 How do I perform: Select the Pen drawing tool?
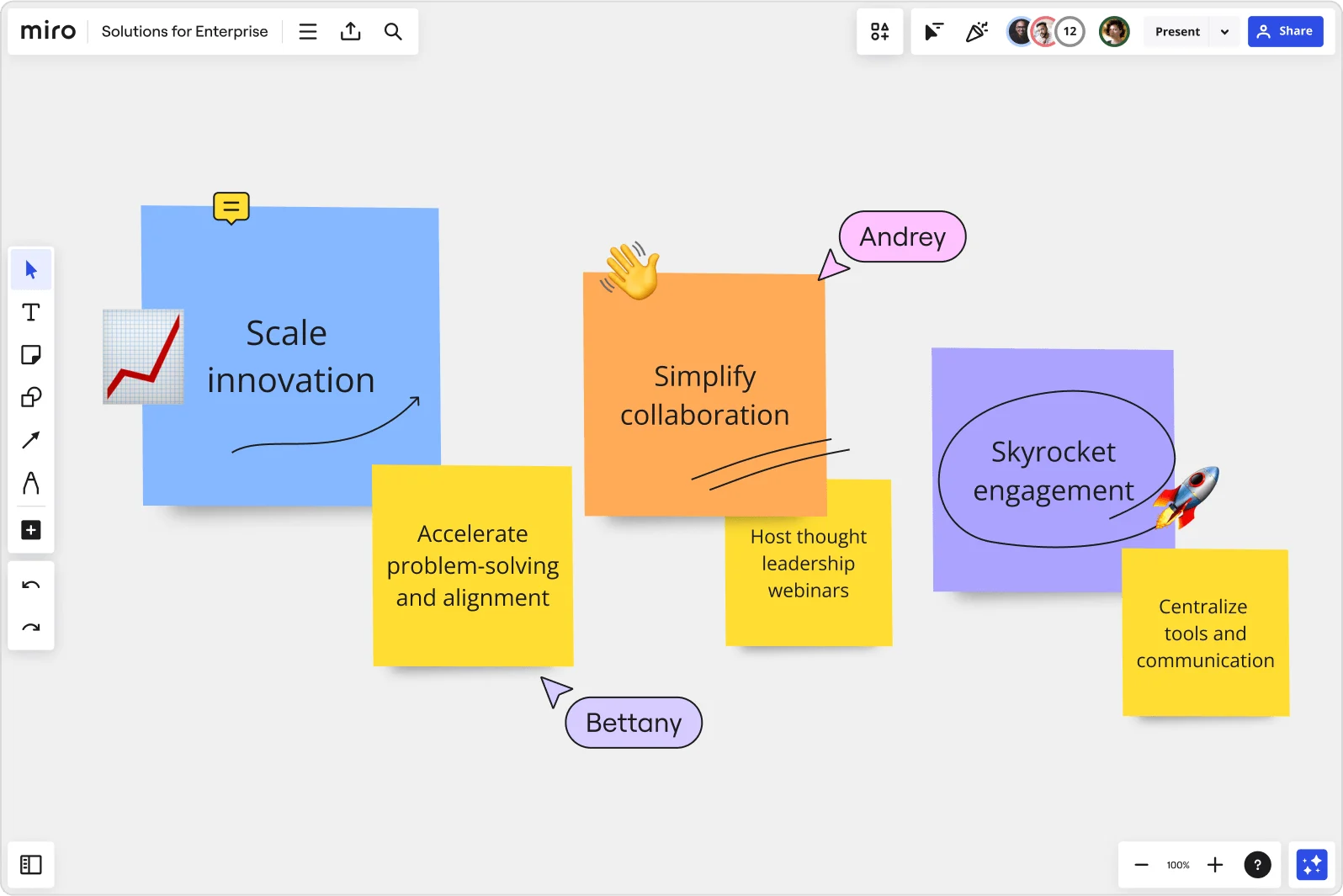point(31,483)
